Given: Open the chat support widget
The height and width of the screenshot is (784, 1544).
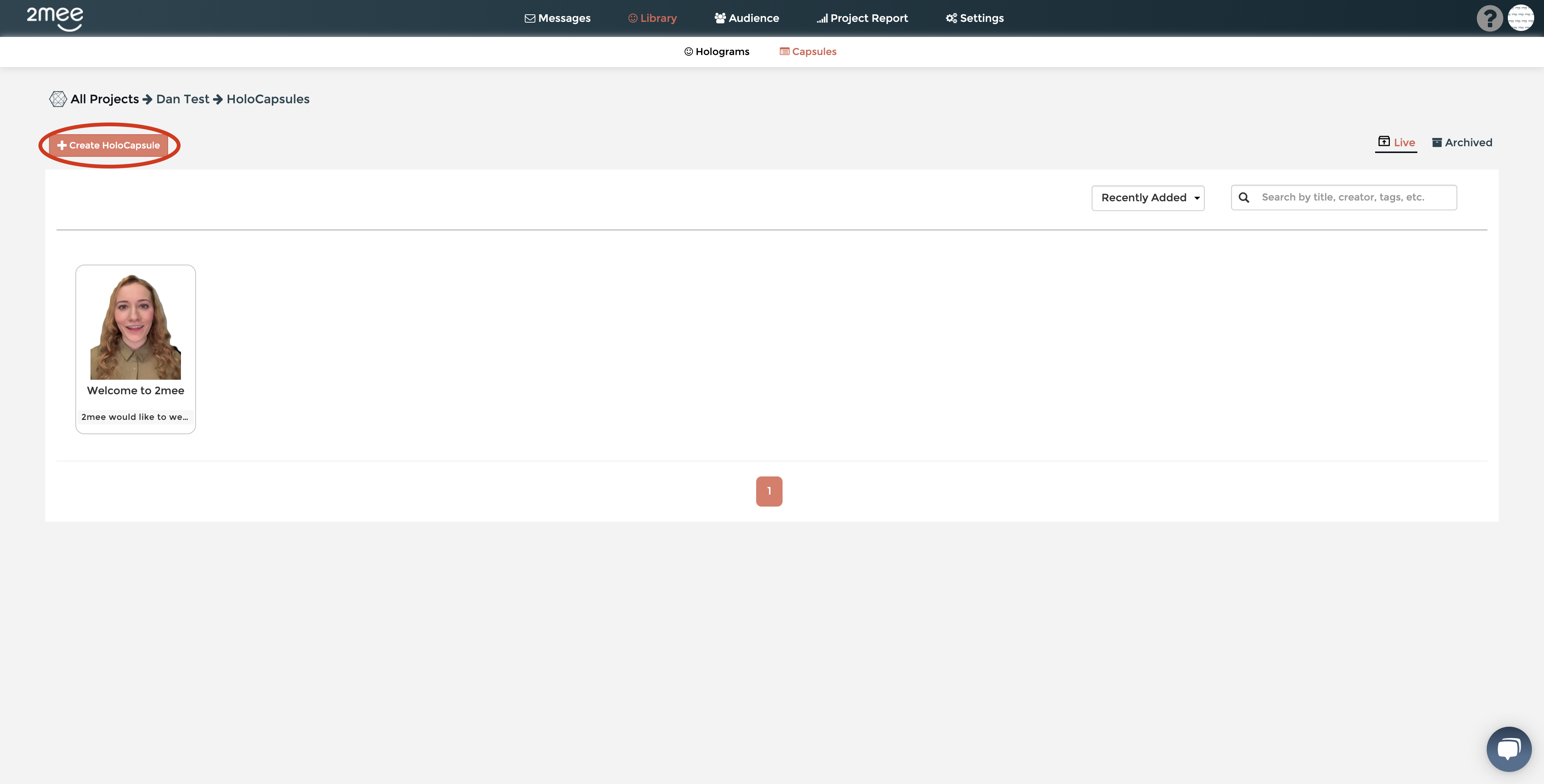Looking at the screenshot, I should (1509, 749).
